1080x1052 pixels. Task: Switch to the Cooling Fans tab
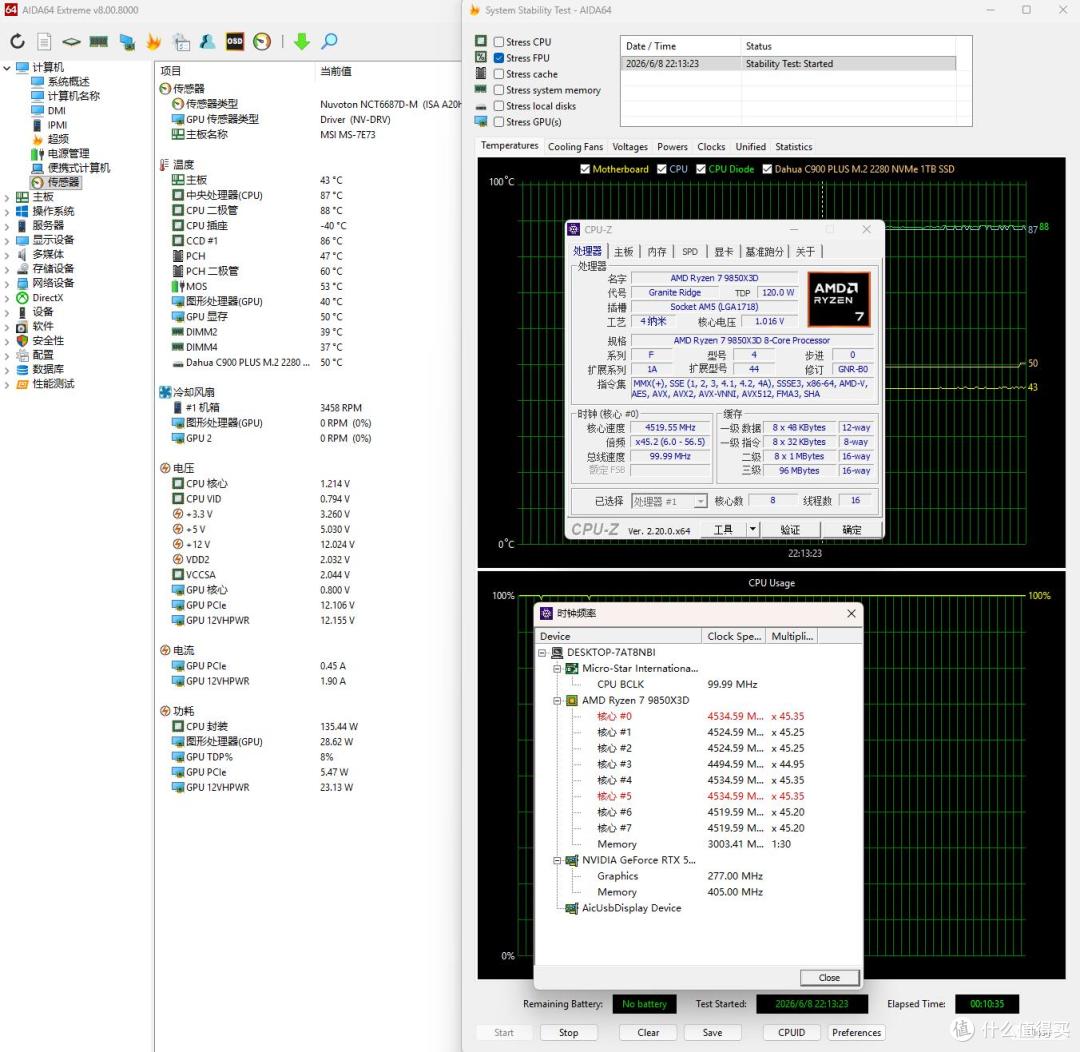click(x=575, y=147)
